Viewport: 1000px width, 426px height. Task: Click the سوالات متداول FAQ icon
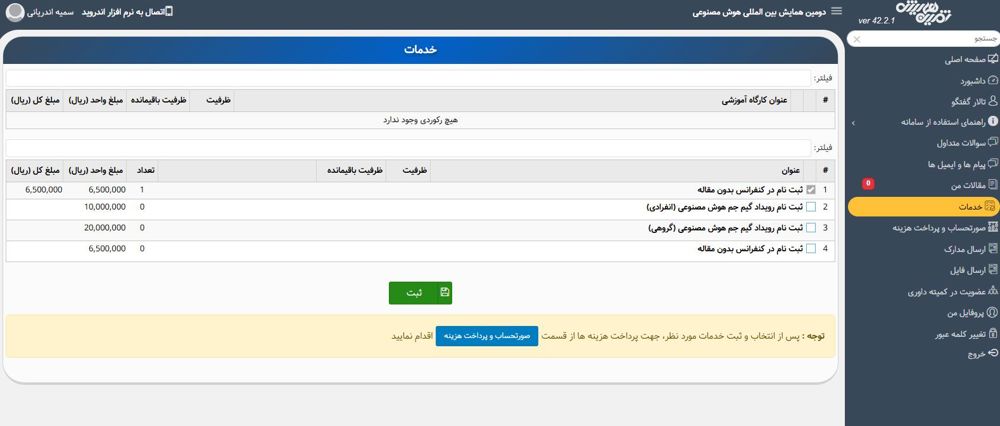pos(991,143)
